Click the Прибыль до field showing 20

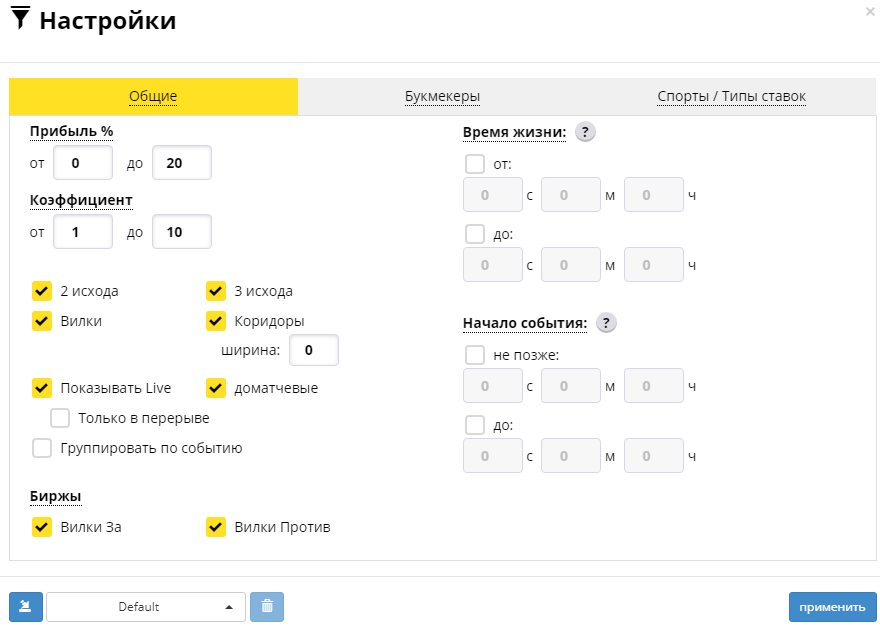(182, 163)
